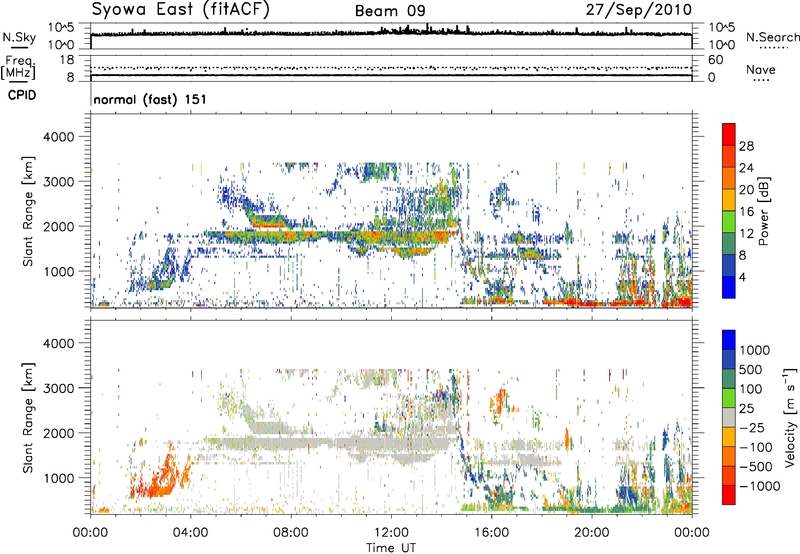
Task: Click the '16' Power colorbar value
Action: coord(746,212)
